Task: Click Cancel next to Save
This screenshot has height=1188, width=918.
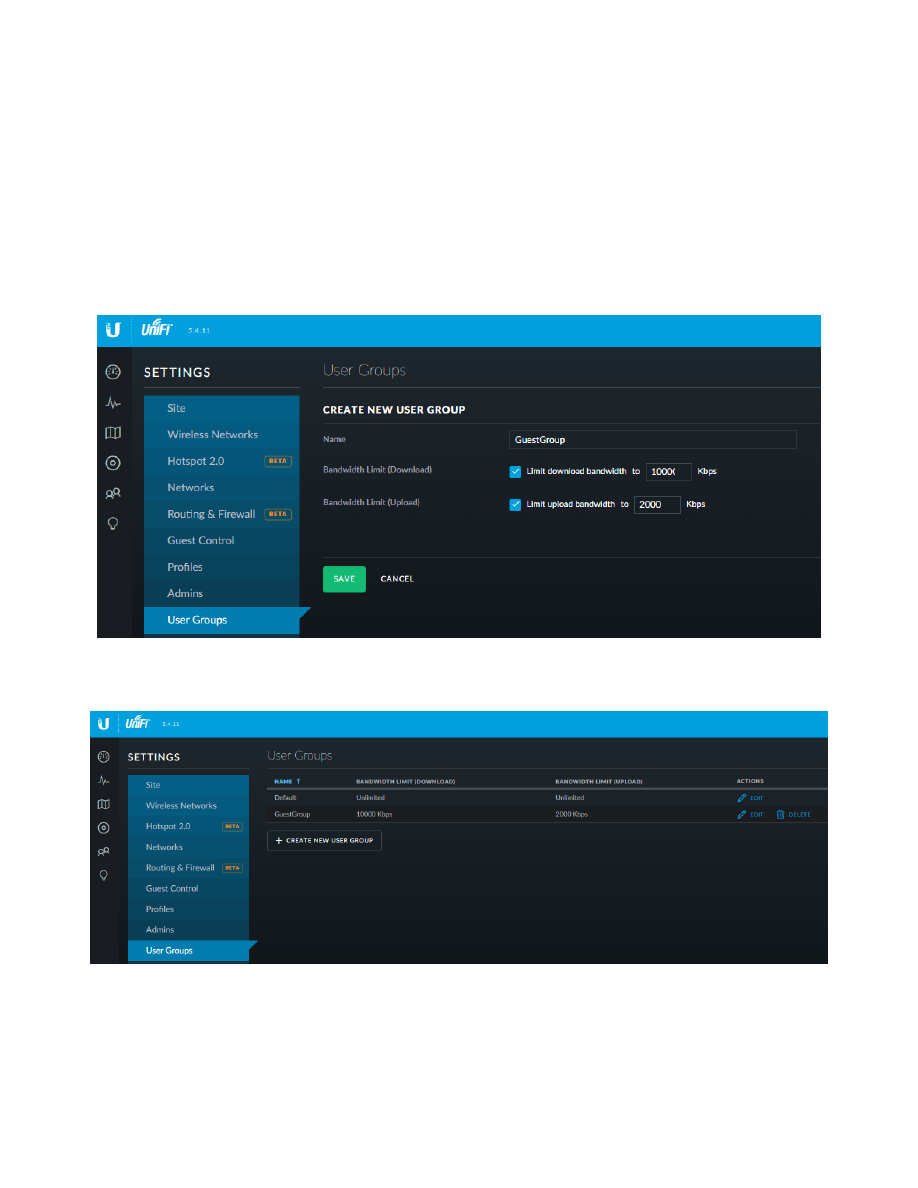Action: point(397,579)
